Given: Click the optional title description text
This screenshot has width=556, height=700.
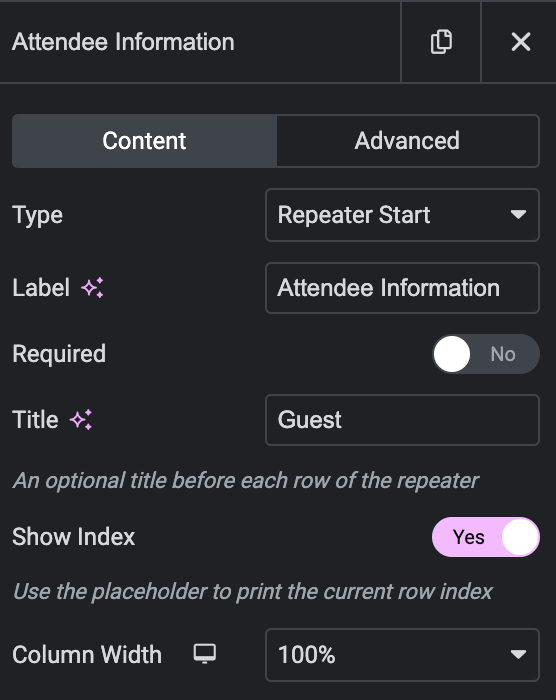Looking at the screenshot, I should click(246, 481).
